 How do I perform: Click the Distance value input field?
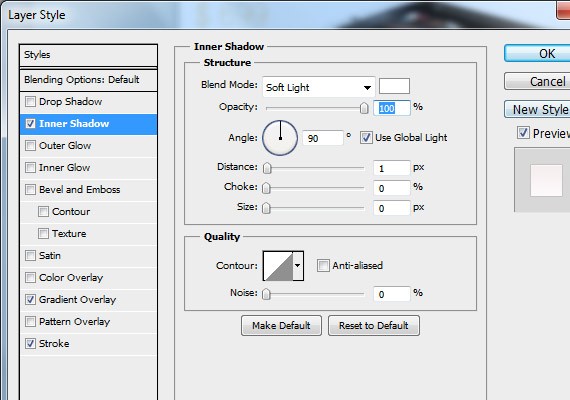click(x=392, y=168)
